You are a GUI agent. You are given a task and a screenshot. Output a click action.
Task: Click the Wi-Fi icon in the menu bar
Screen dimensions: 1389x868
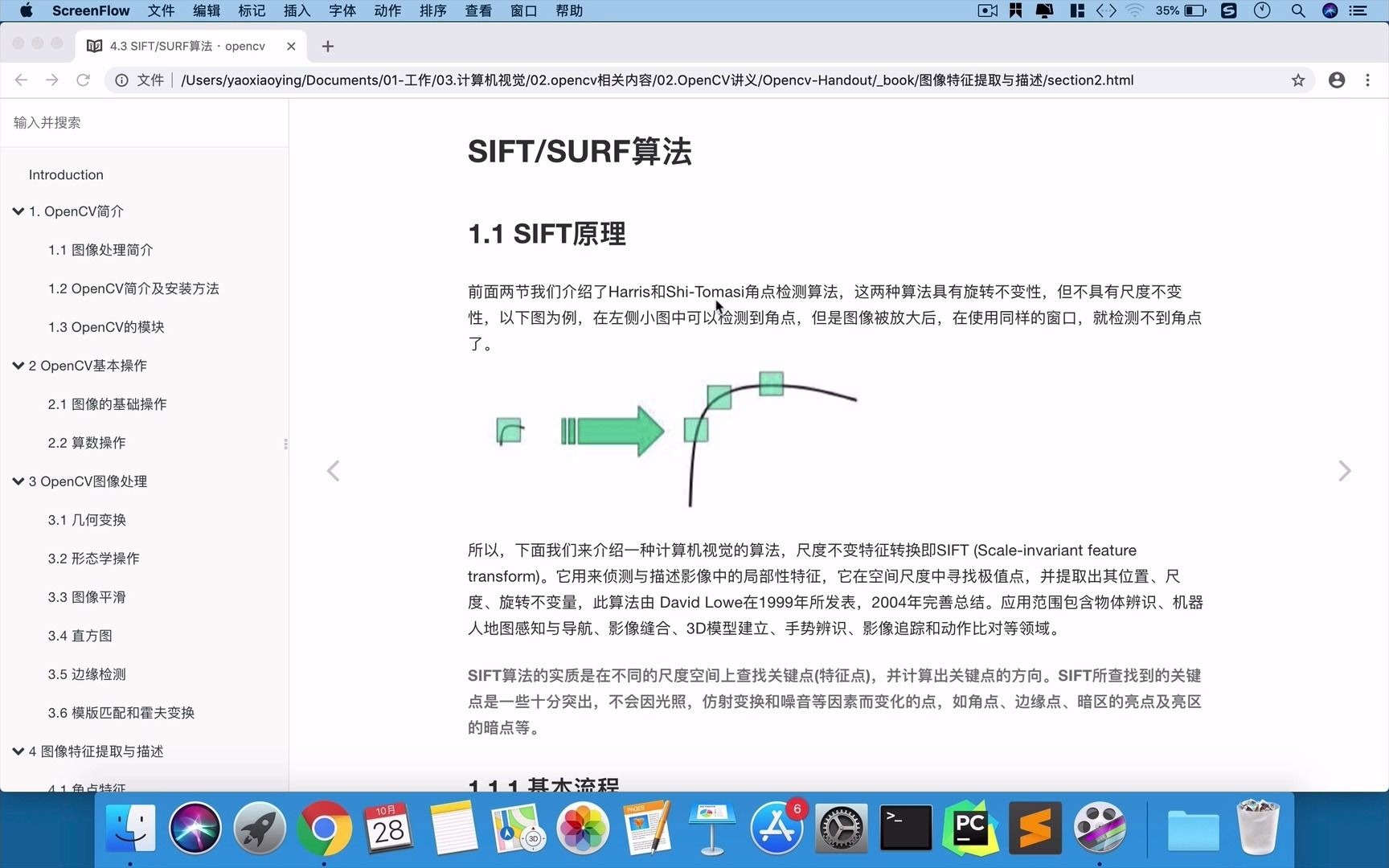point(1135,10)
